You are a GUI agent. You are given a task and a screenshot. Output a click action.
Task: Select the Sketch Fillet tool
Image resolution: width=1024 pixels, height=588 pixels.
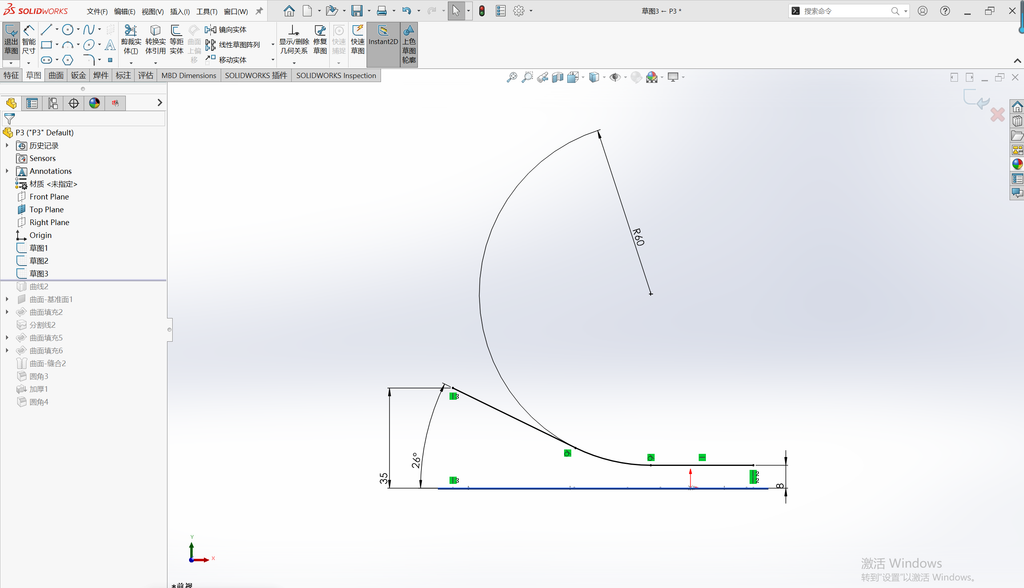tap(89, 60)
